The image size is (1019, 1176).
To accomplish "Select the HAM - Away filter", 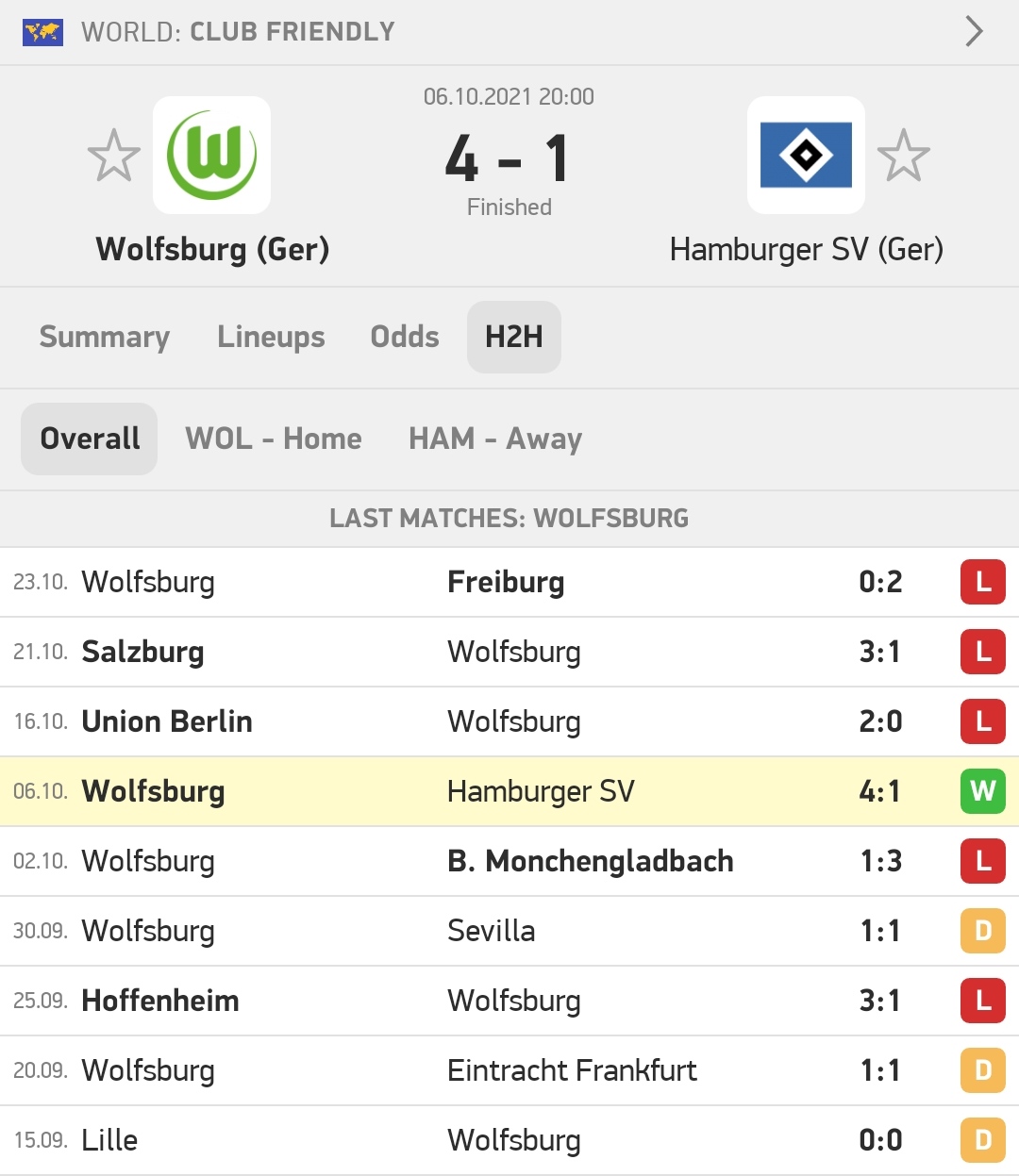I will [x=495, y=439].
